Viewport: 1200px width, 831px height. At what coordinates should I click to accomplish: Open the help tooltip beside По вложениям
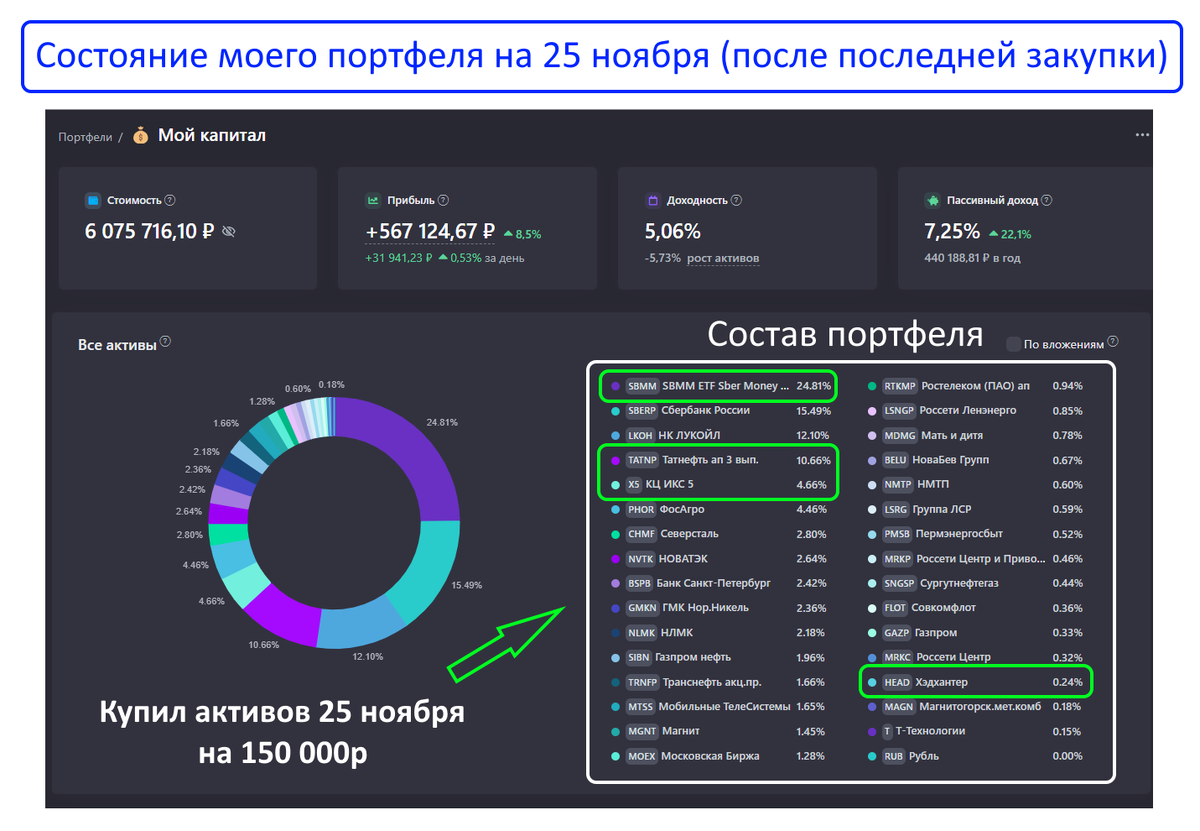coord(1114,342)
